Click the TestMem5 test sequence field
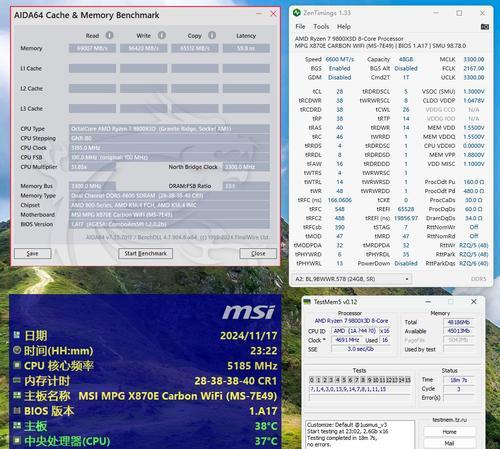500x449 pixels. click(360, 389)
